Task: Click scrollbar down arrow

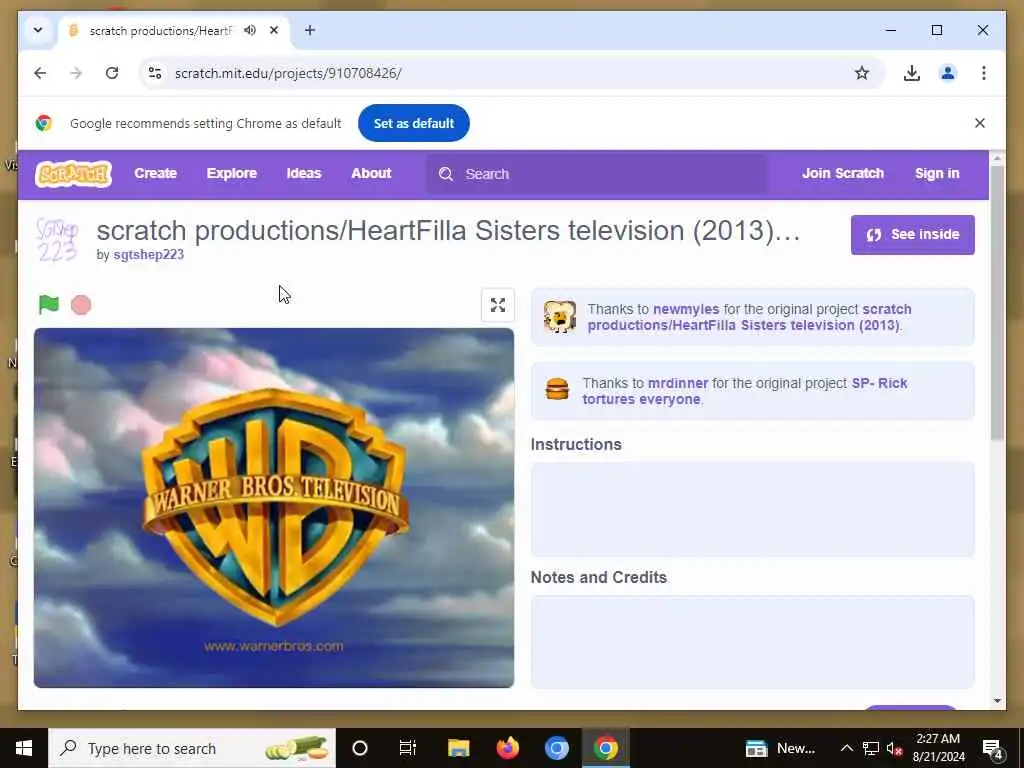Action: [x=997, y=701]
